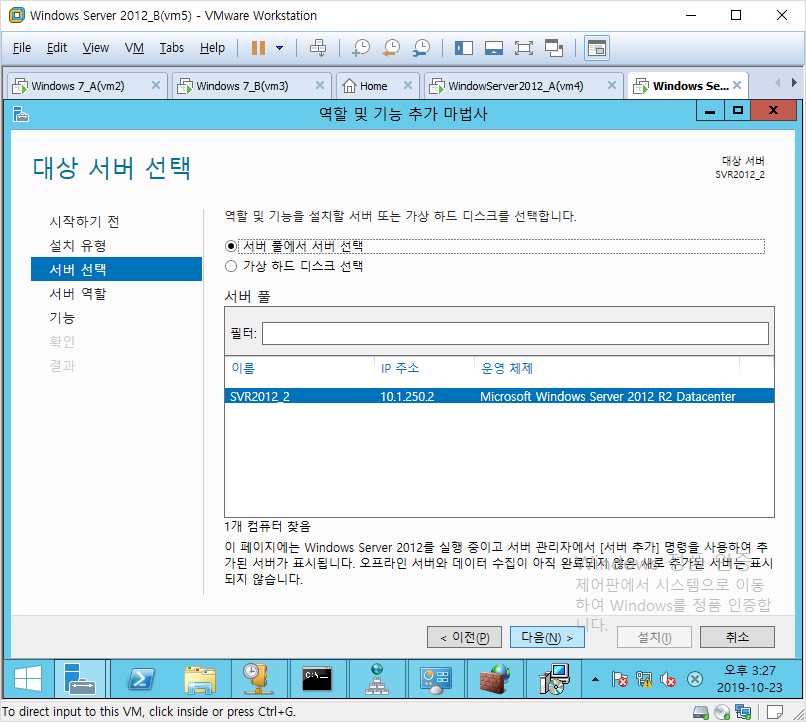This screenshot has height=722, width=806.
Task: Switch to WindowServer2012_A(vm4) tab
Action: point(516,86)
